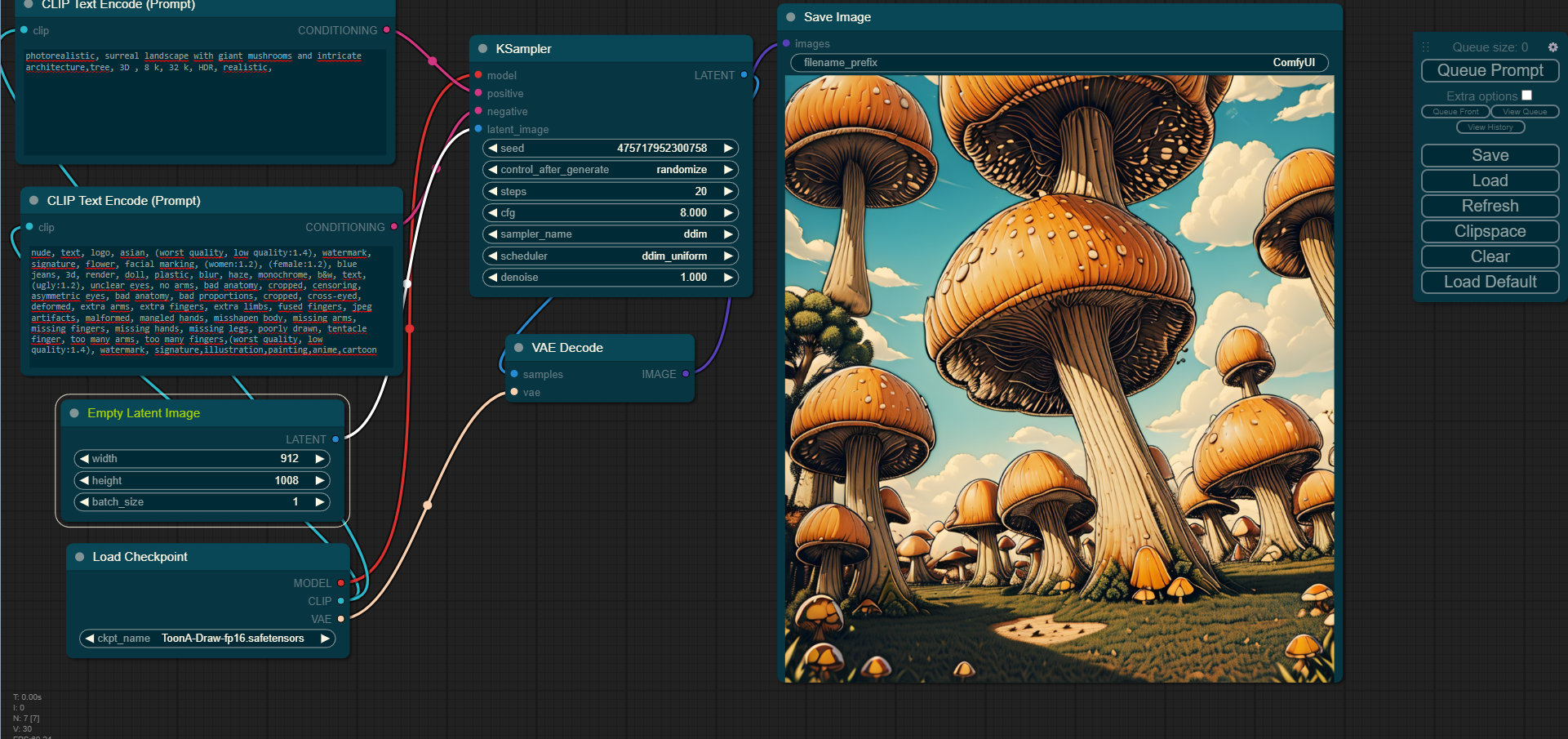This screenshot has width=1568, height=739.
Task: Click the seed increment right arrow
Action: pos(727,148)
